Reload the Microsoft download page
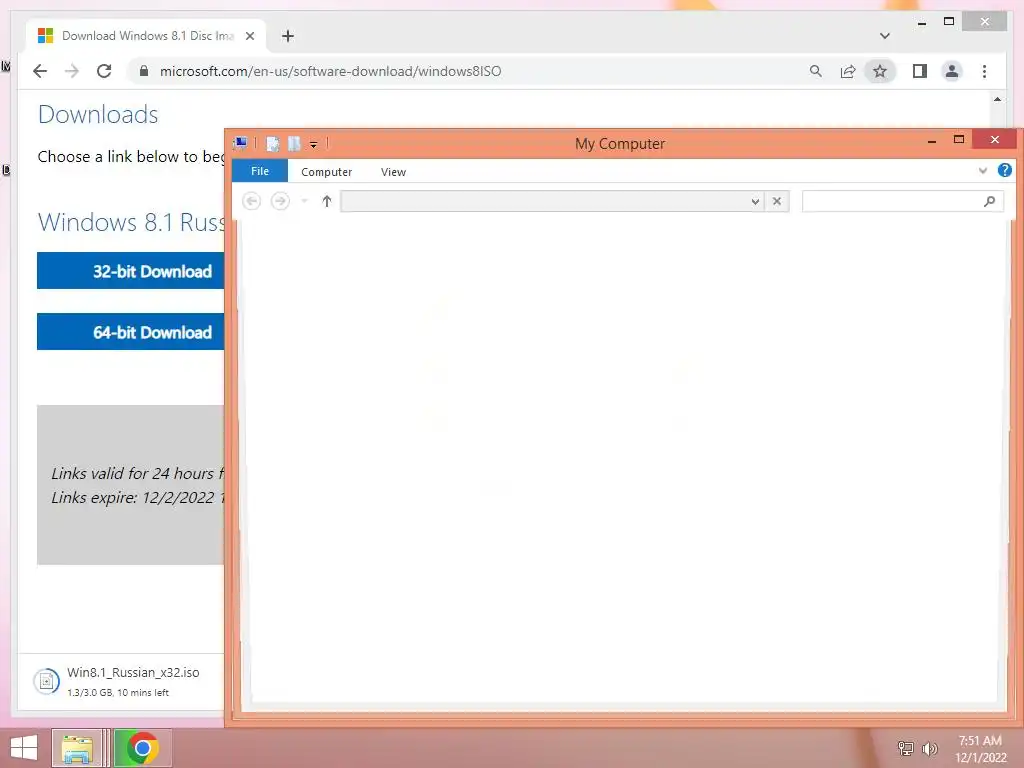Viewport: 1024px width, 768px height. (x=104, y=71)
